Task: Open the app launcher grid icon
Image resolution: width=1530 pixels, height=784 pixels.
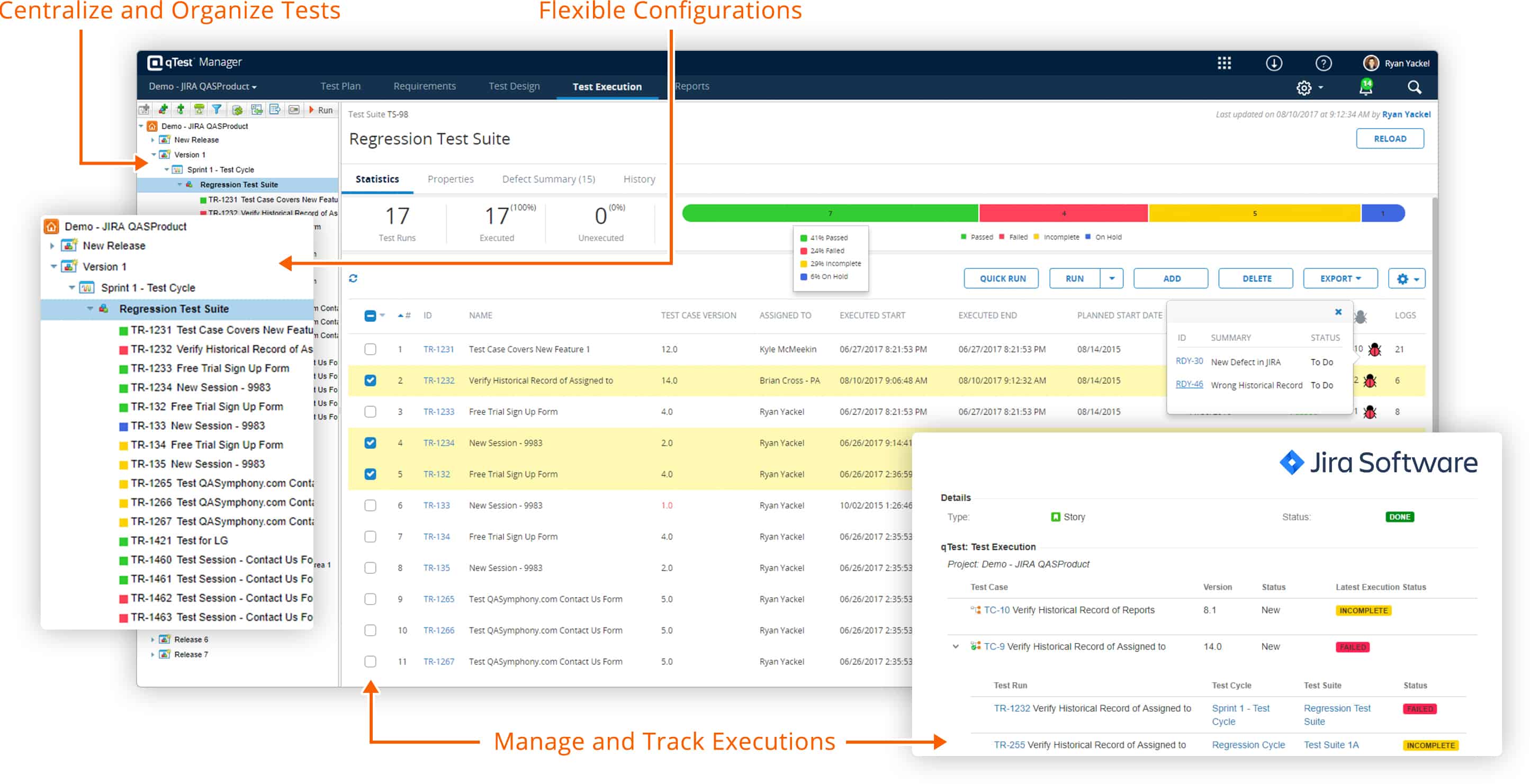Action: [1224, 63]
